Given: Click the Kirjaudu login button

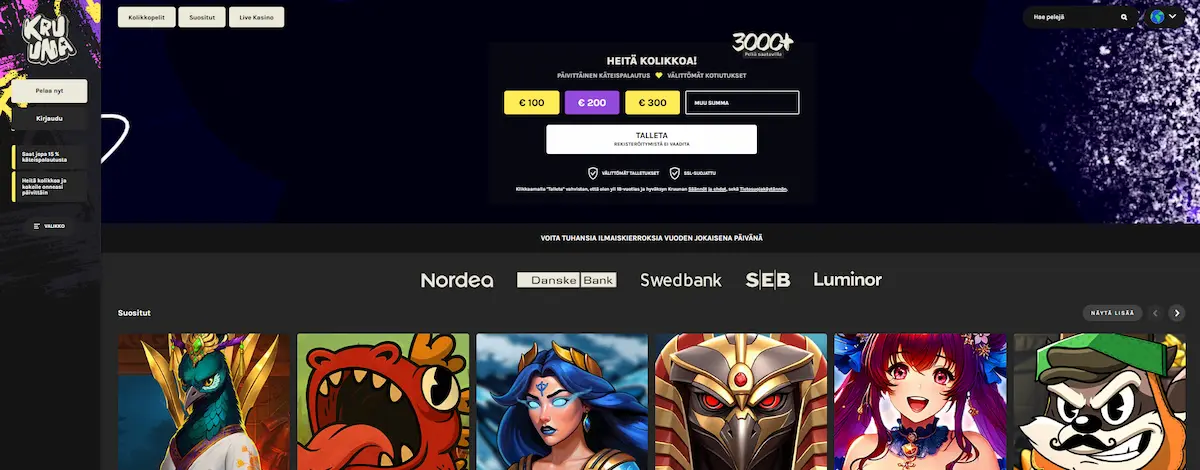Looking at the screenshot, I should (x=49, y=118).
